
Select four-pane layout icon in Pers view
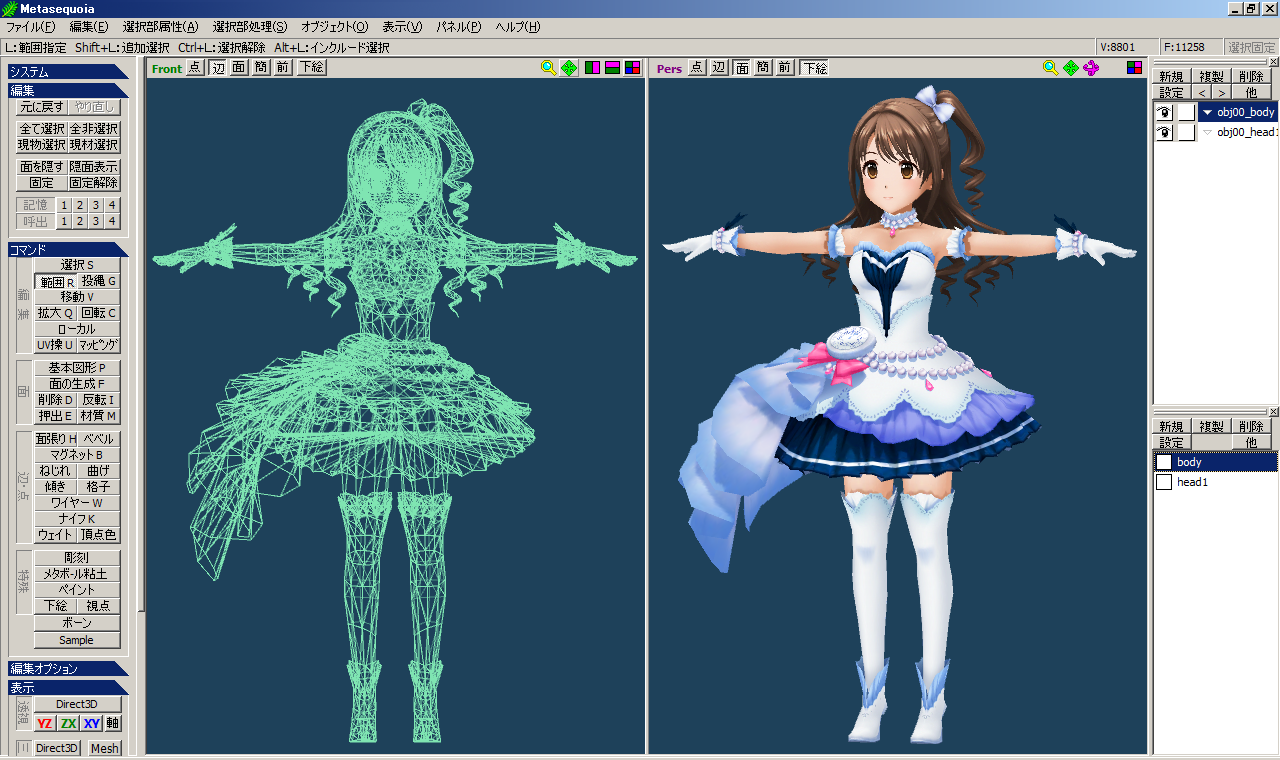point(1135,68)
